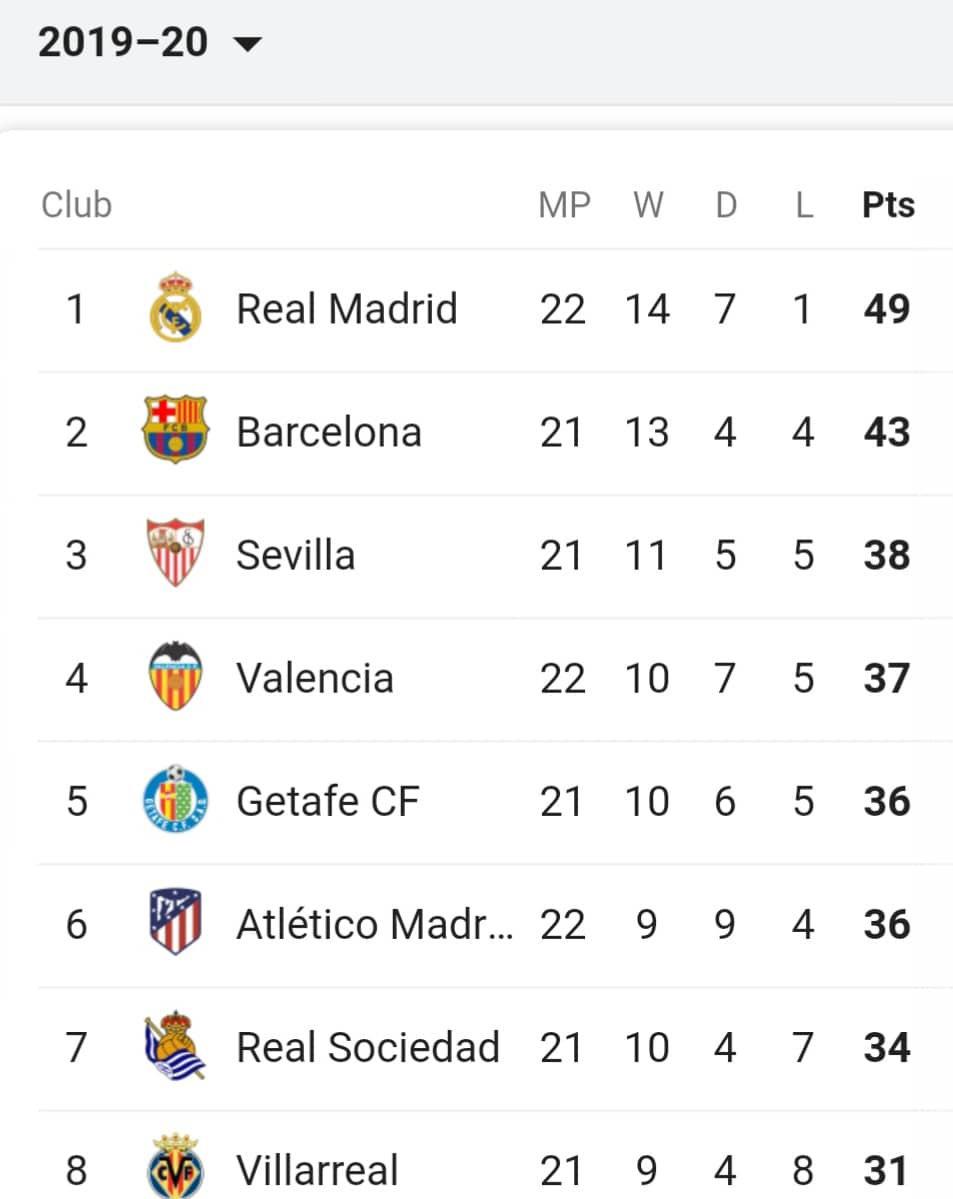The height and width of the screenshot is (1199, 953).
Task: Click Real Madrid's 49 points value
Action: (x=887, y=309)
